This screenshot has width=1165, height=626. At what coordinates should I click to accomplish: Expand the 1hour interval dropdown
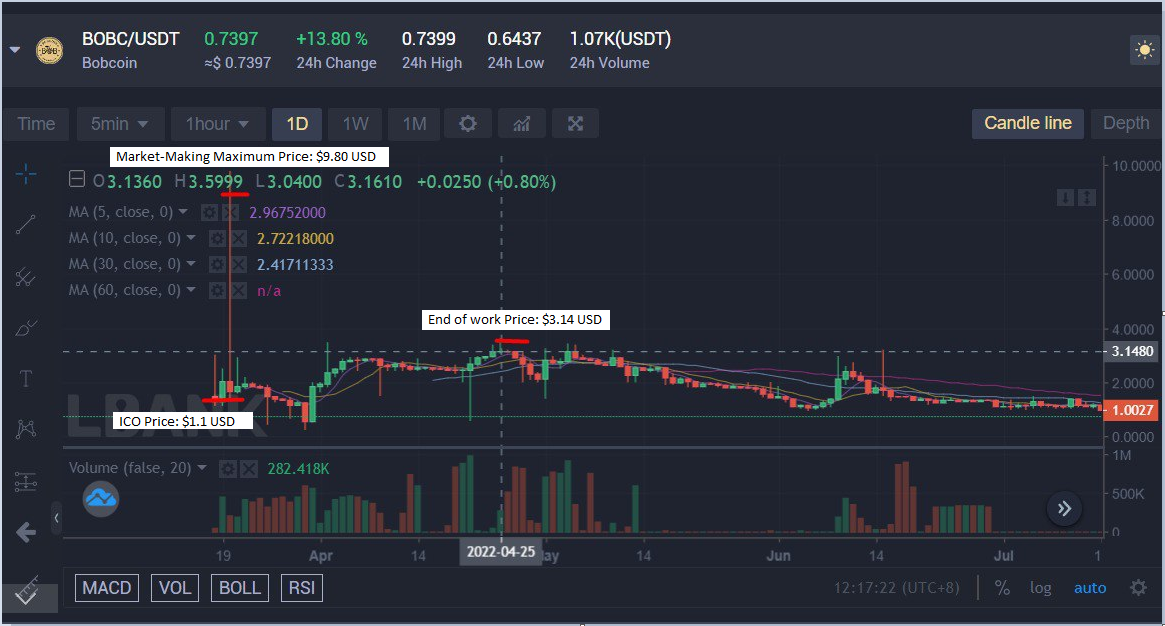(x=218, y=124)
